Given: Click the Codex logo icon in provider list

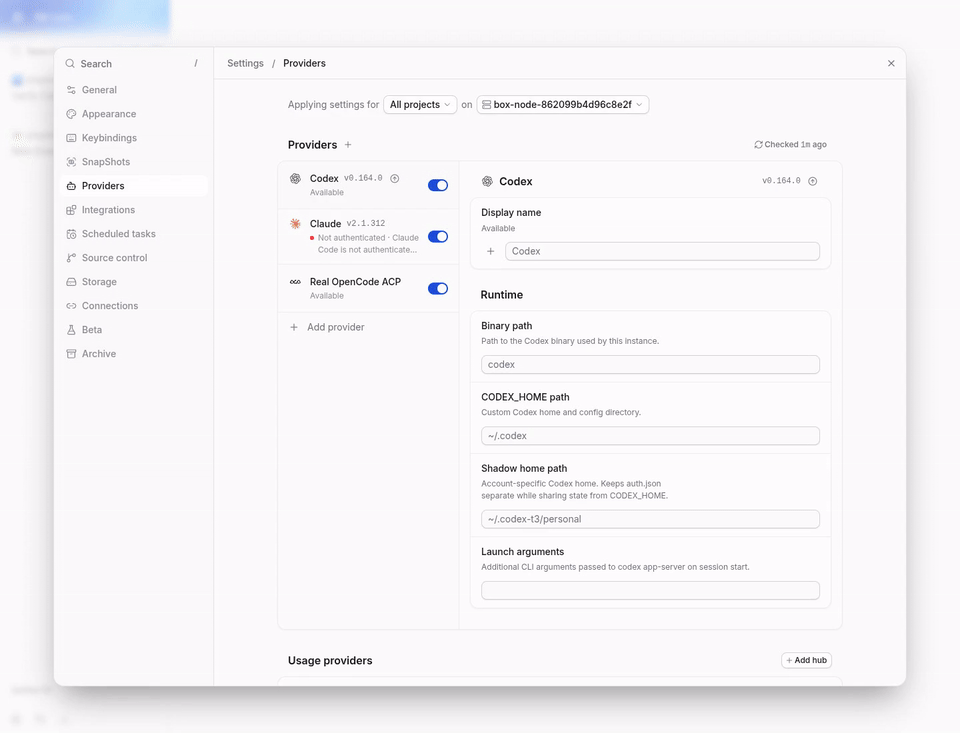Looking at the screenshot, I should (295, 178).
